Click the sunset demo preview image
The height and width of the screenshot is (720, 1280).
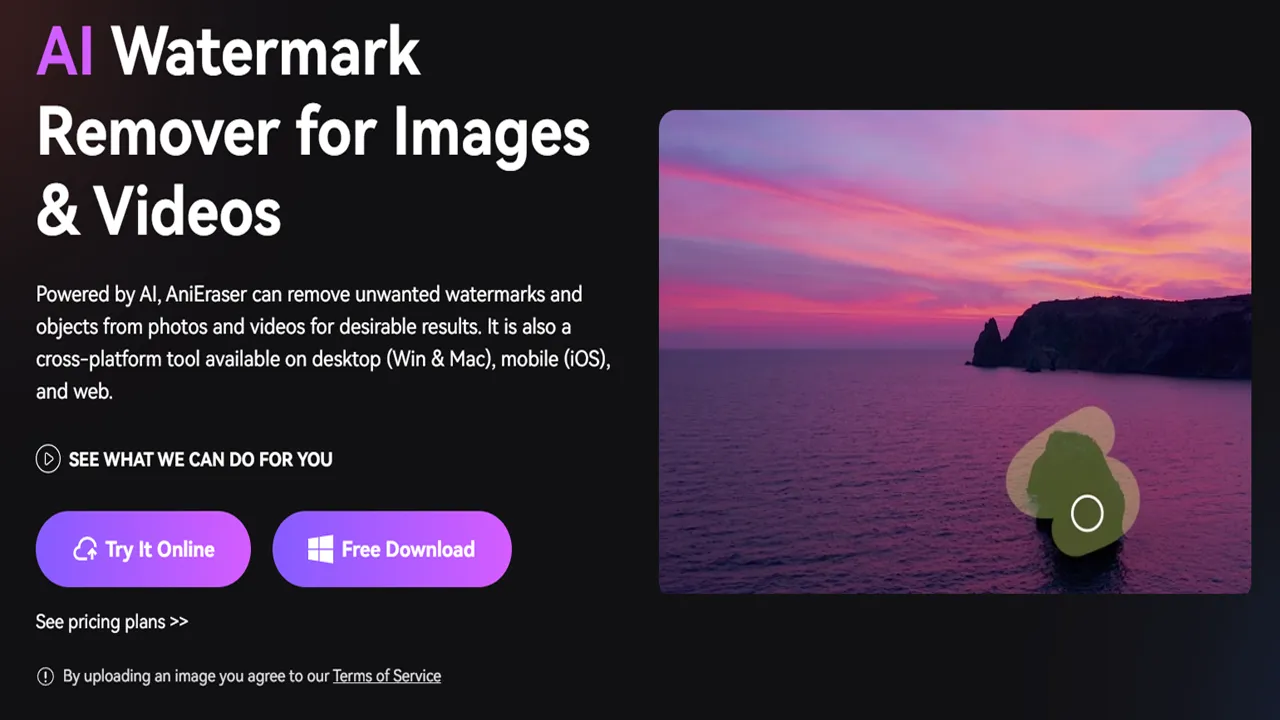point(955,352)
